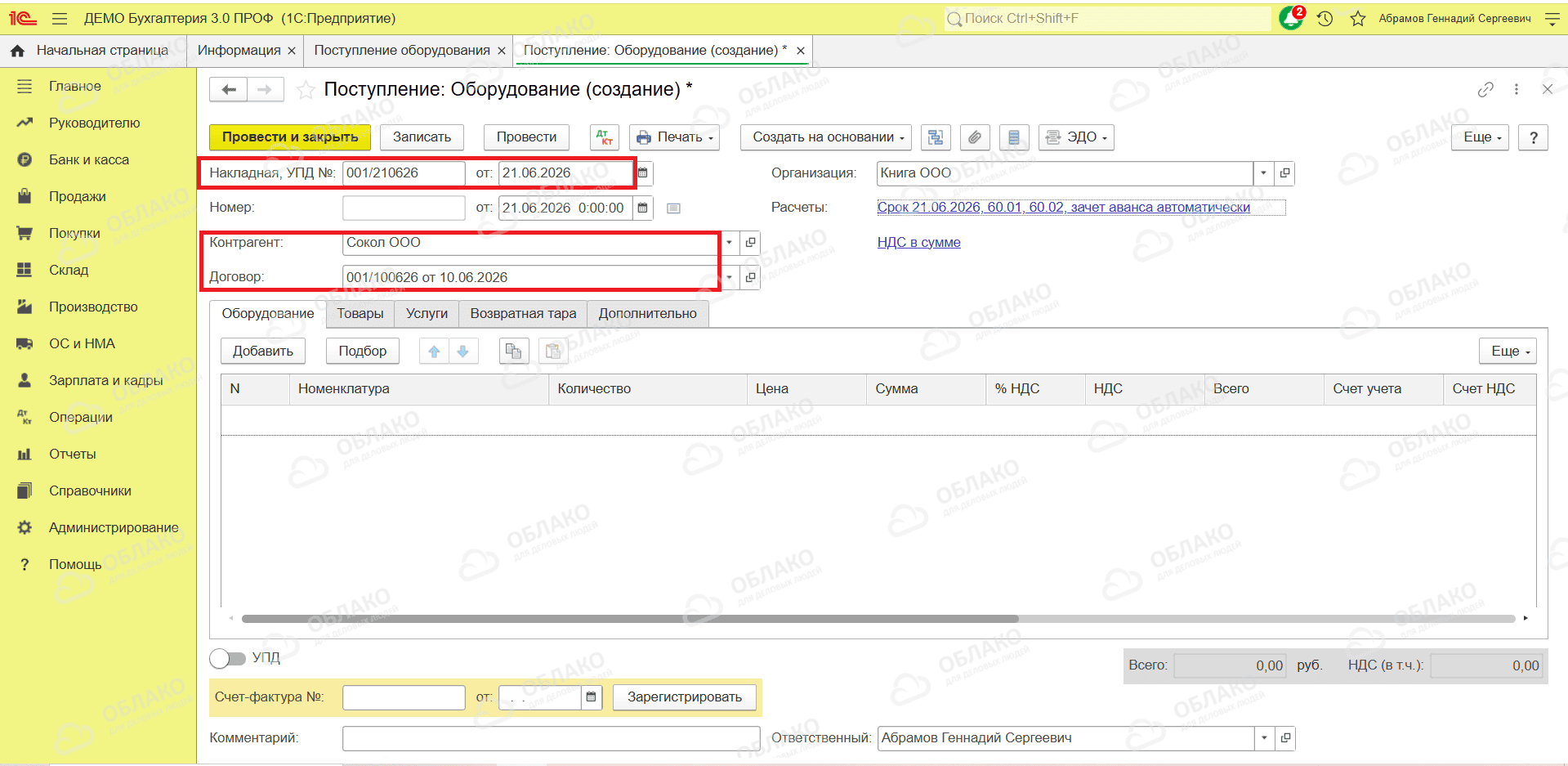Copy link to document icon

coord(1486,89)
